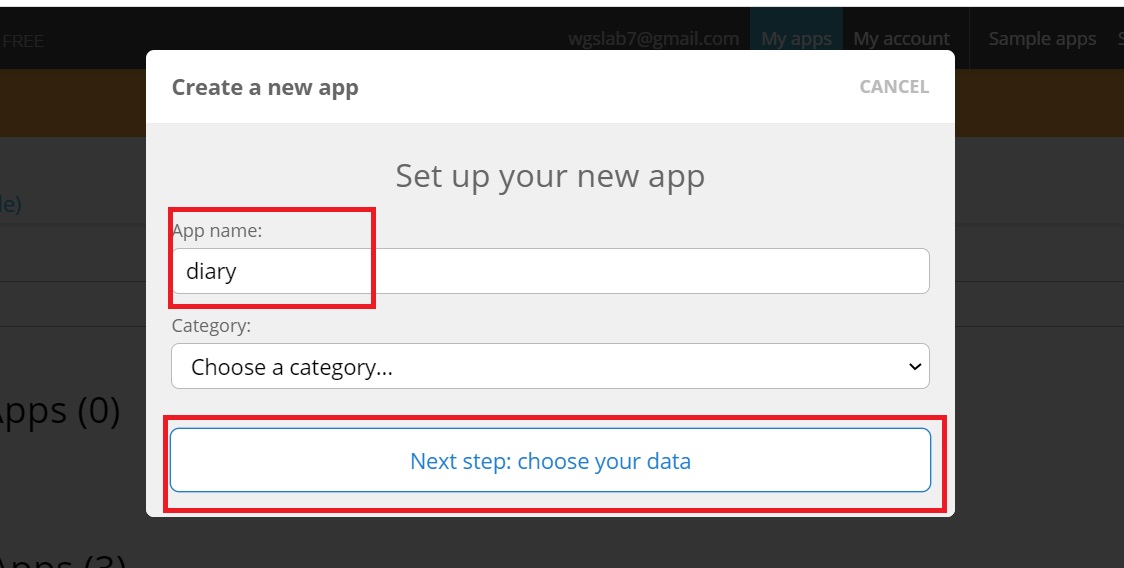This screenshot has height=568, width=1124.
Task: Click the partially visible blue link at left edge
Action: pos(11,204)
